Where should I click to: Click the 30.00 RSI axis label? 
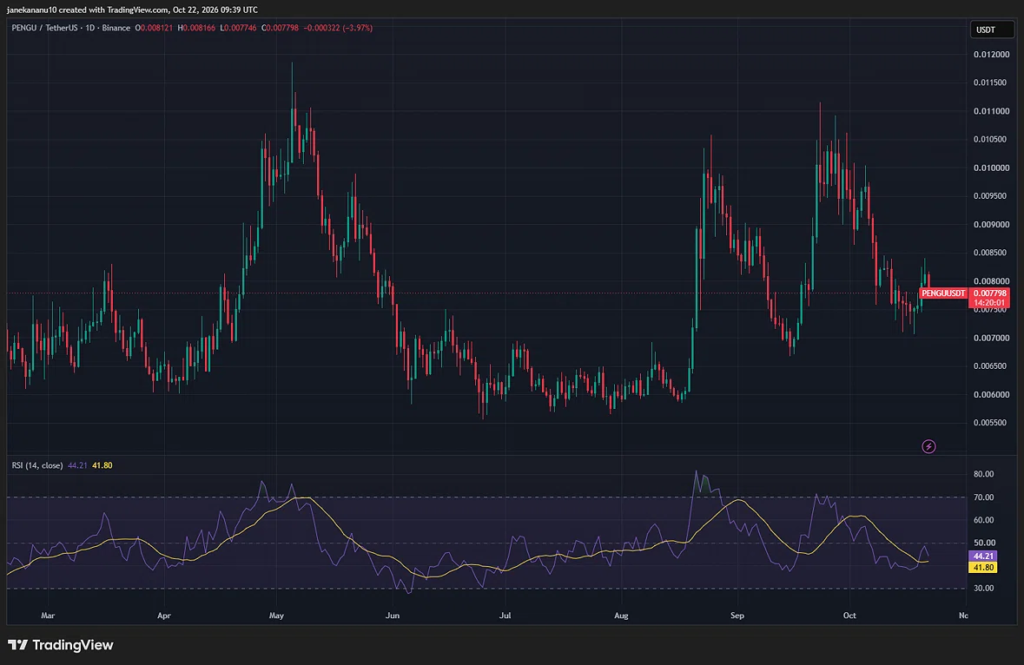(x=984, y=589)
